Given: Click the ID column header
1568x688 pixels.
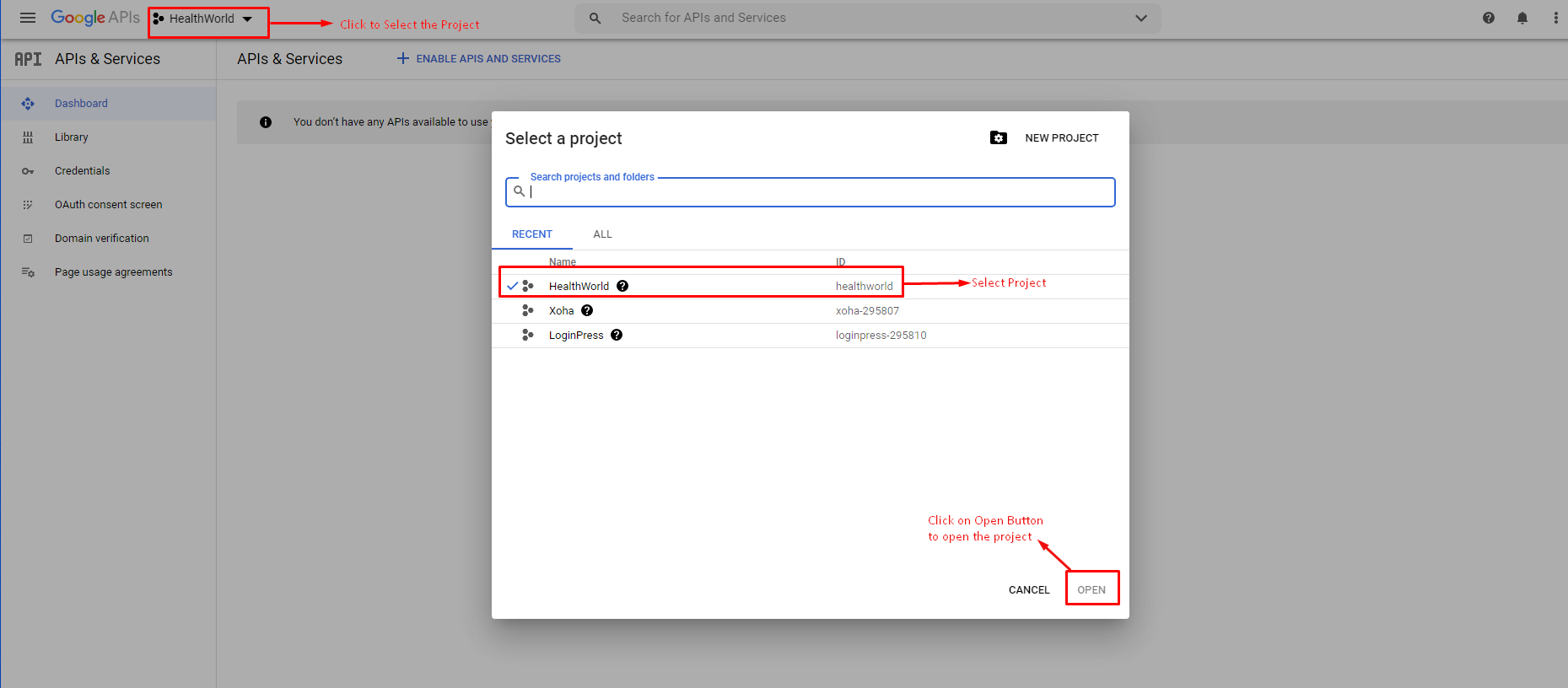Looking at the screenshot, I should pyautogui.click(x=840, y=262).
